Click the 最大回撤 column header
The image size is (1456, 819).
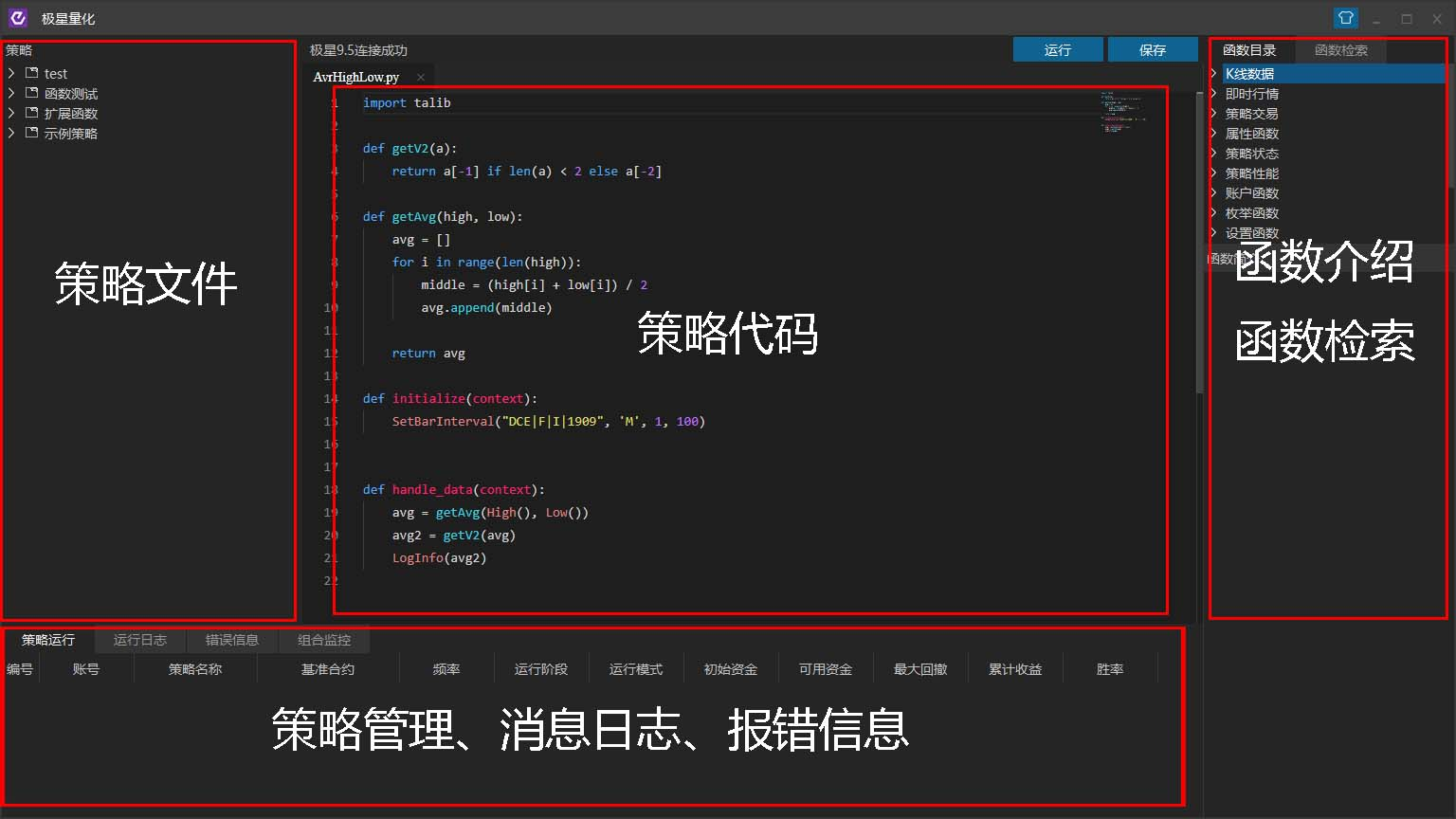920,669
